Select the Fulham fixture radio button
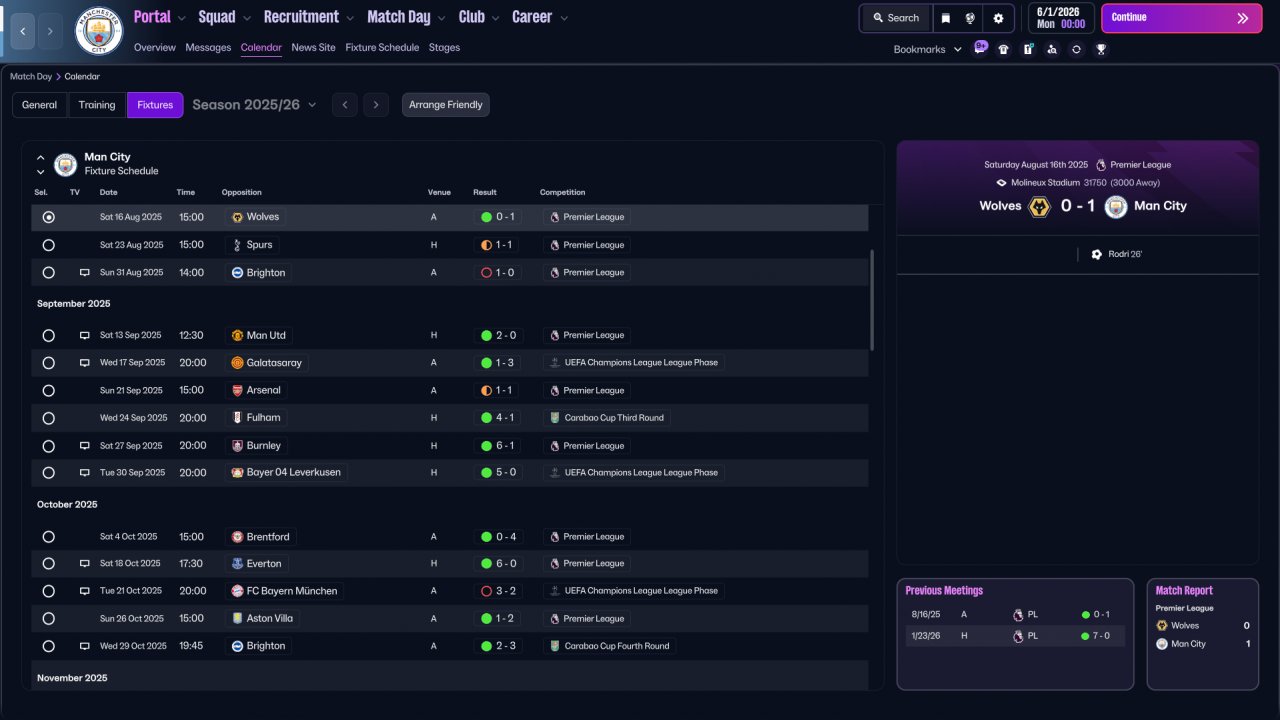 tap(48, 418)
